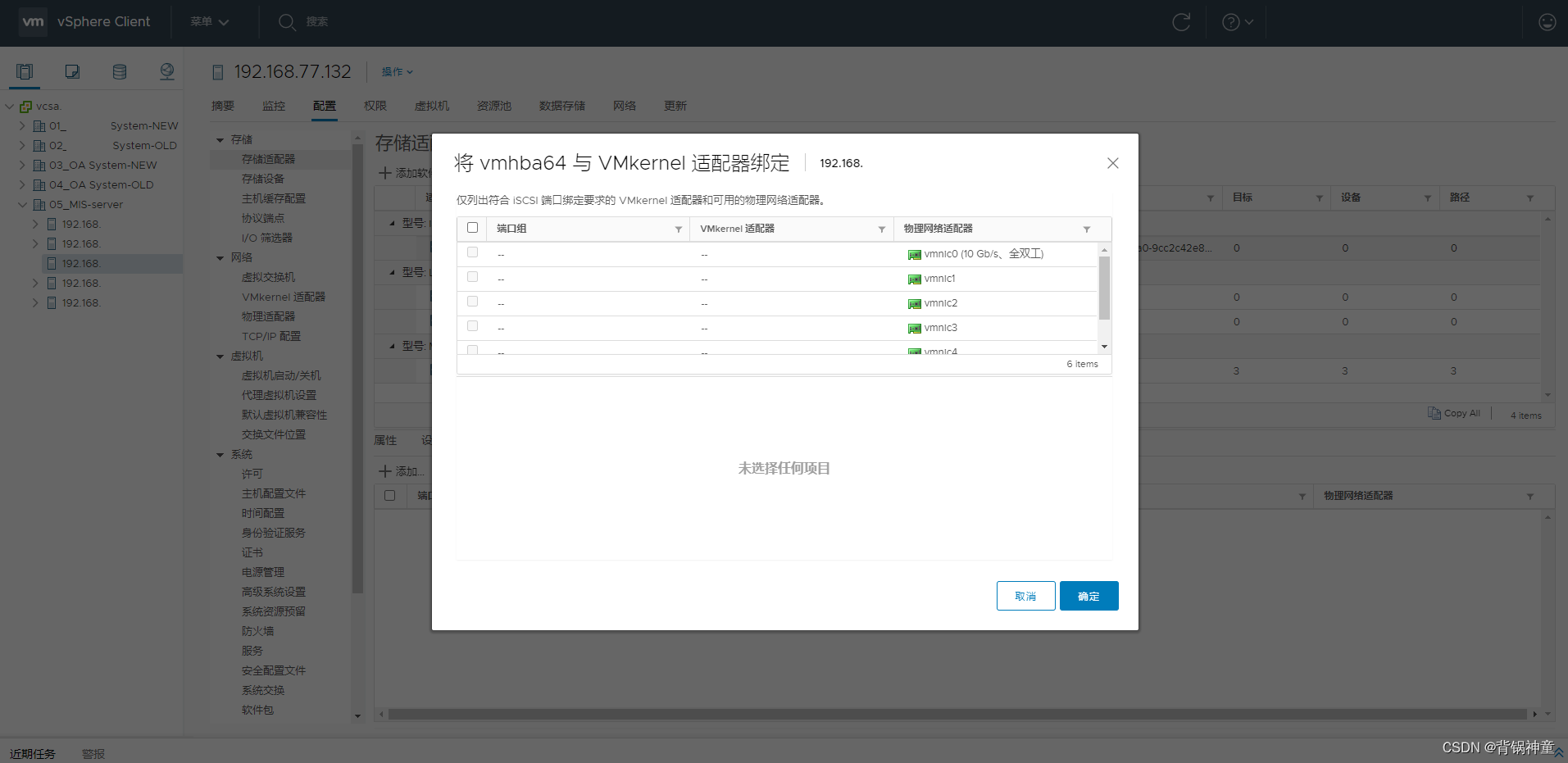Open the 物理网络适配器 column filter
Image resolution: width=1568 pixels, height=763 pixels.
(x=1088, y=229)
